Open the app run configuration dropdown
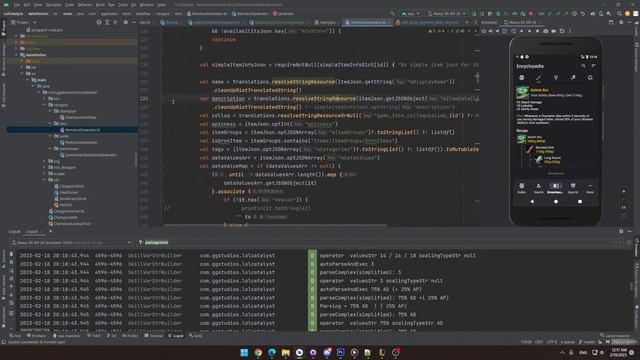The image size is (640, 360). [x=411, y=13]
